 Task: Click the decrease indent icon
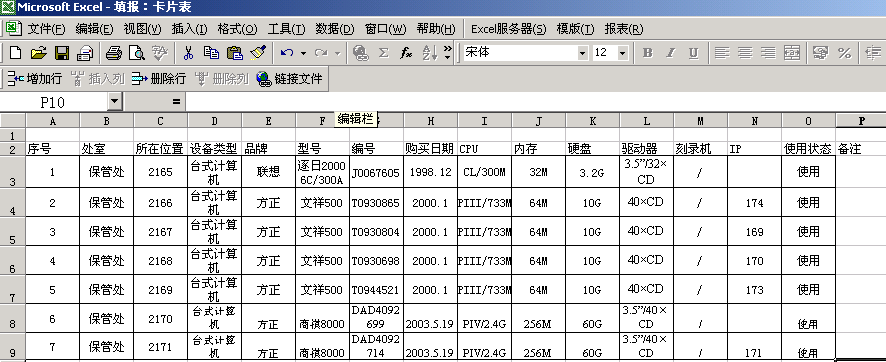click(873, 53)
